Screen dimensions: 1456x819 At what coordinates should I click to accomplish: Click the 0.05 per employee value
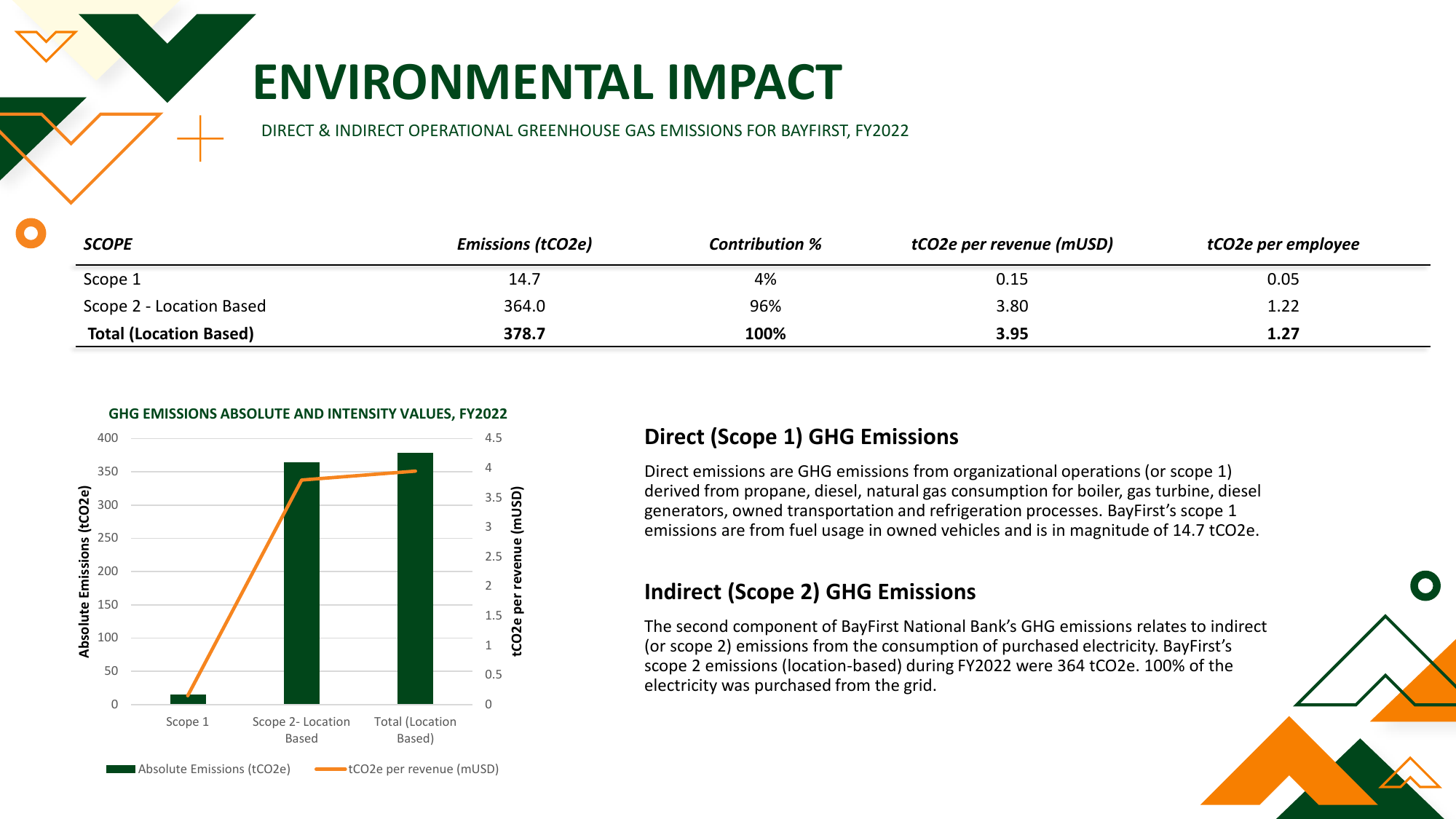pos(1283,280)
